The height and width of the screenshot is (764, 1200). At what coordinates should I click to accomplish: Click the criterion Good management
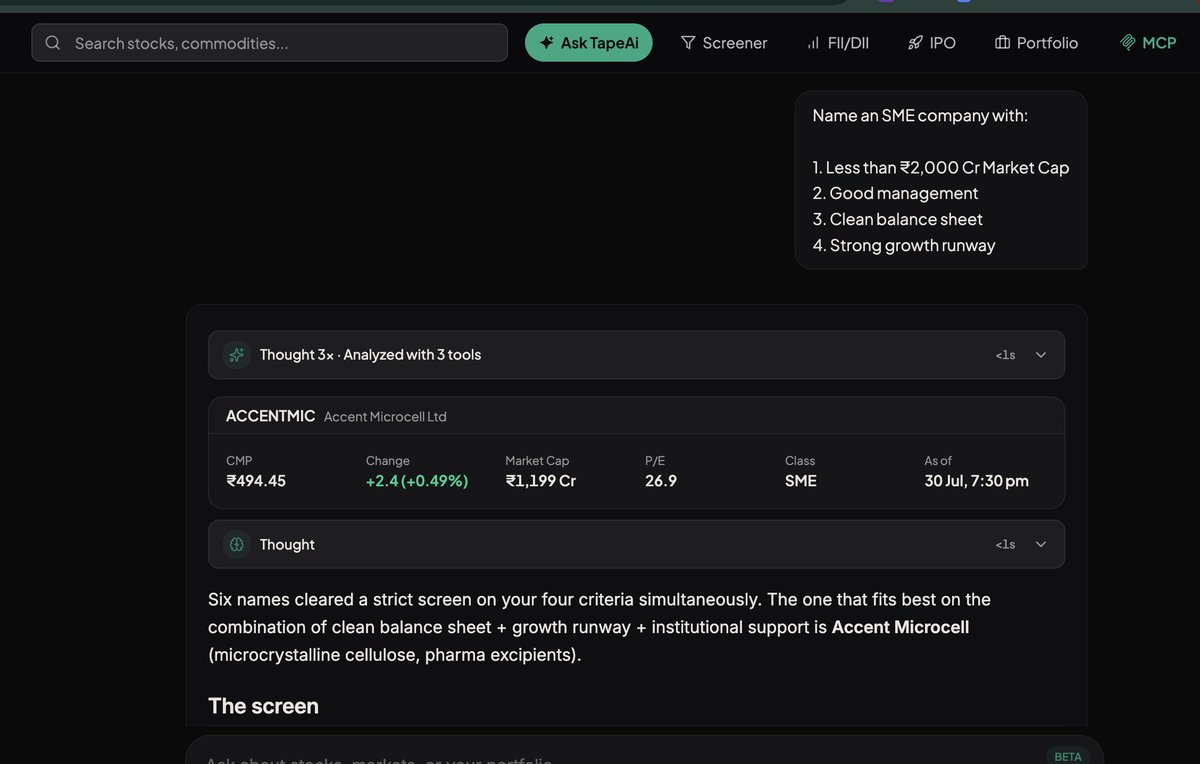click(x=895, y=193)
